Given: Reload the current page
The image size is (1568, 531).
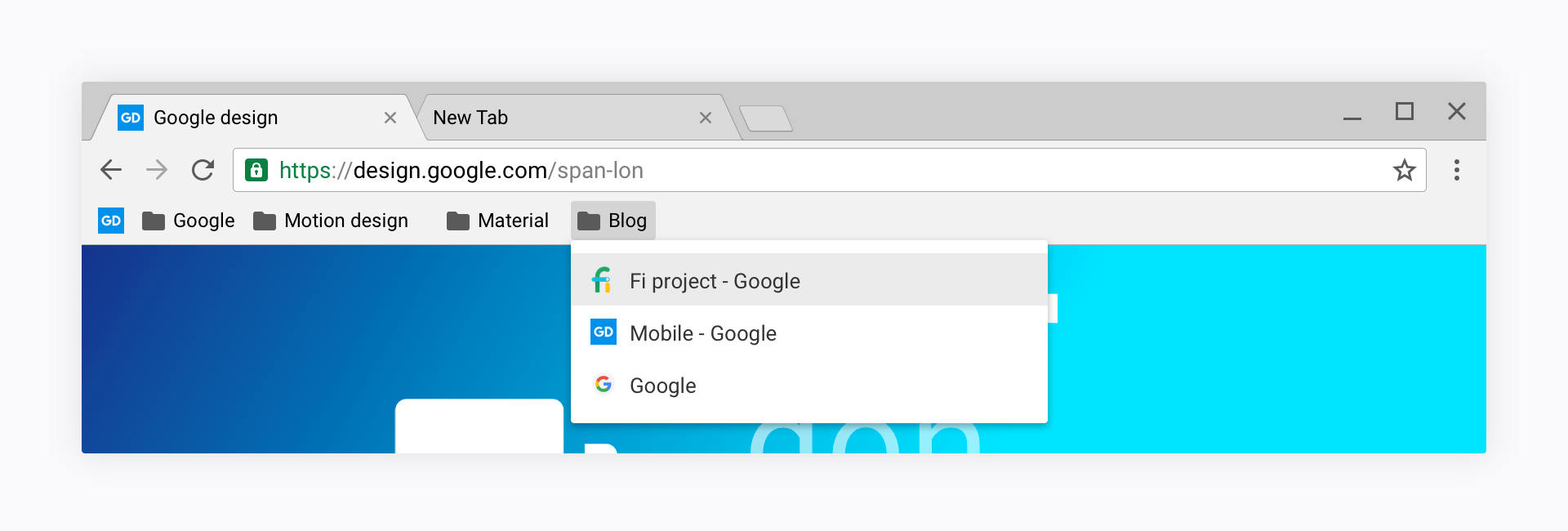Looking at the screenshot, I should [203, 170].
